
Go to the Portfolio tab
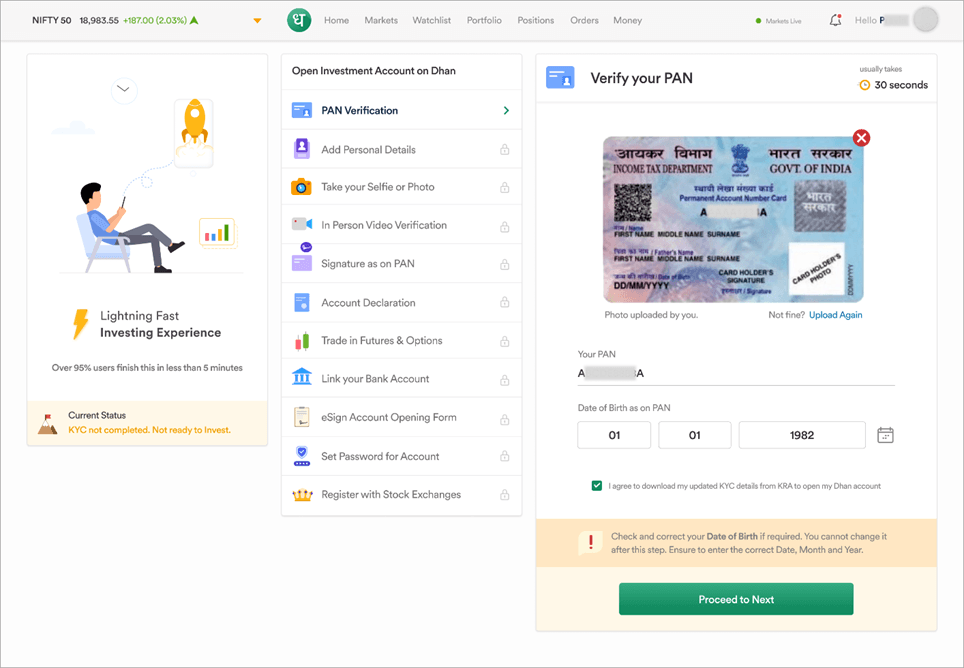tap(484, 20)
